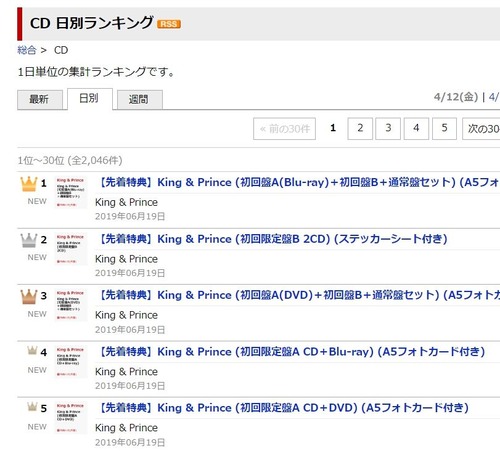Go to results page 3
Viewport: 500px width, 451px height.
coord(388,128)
